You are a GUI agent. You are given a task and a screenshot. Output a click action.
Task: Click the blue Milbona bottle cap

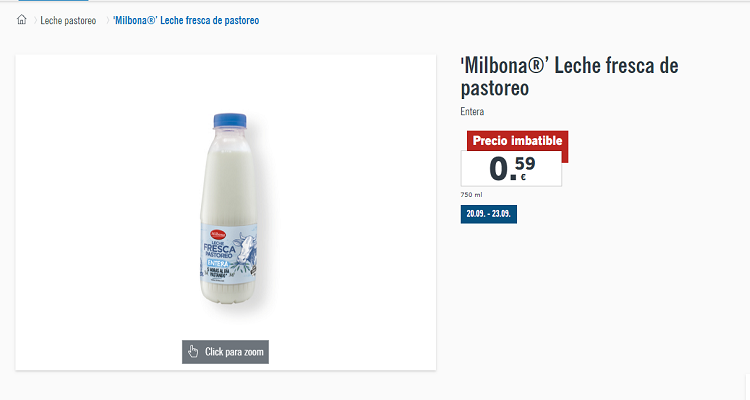(x=231, y=121)
